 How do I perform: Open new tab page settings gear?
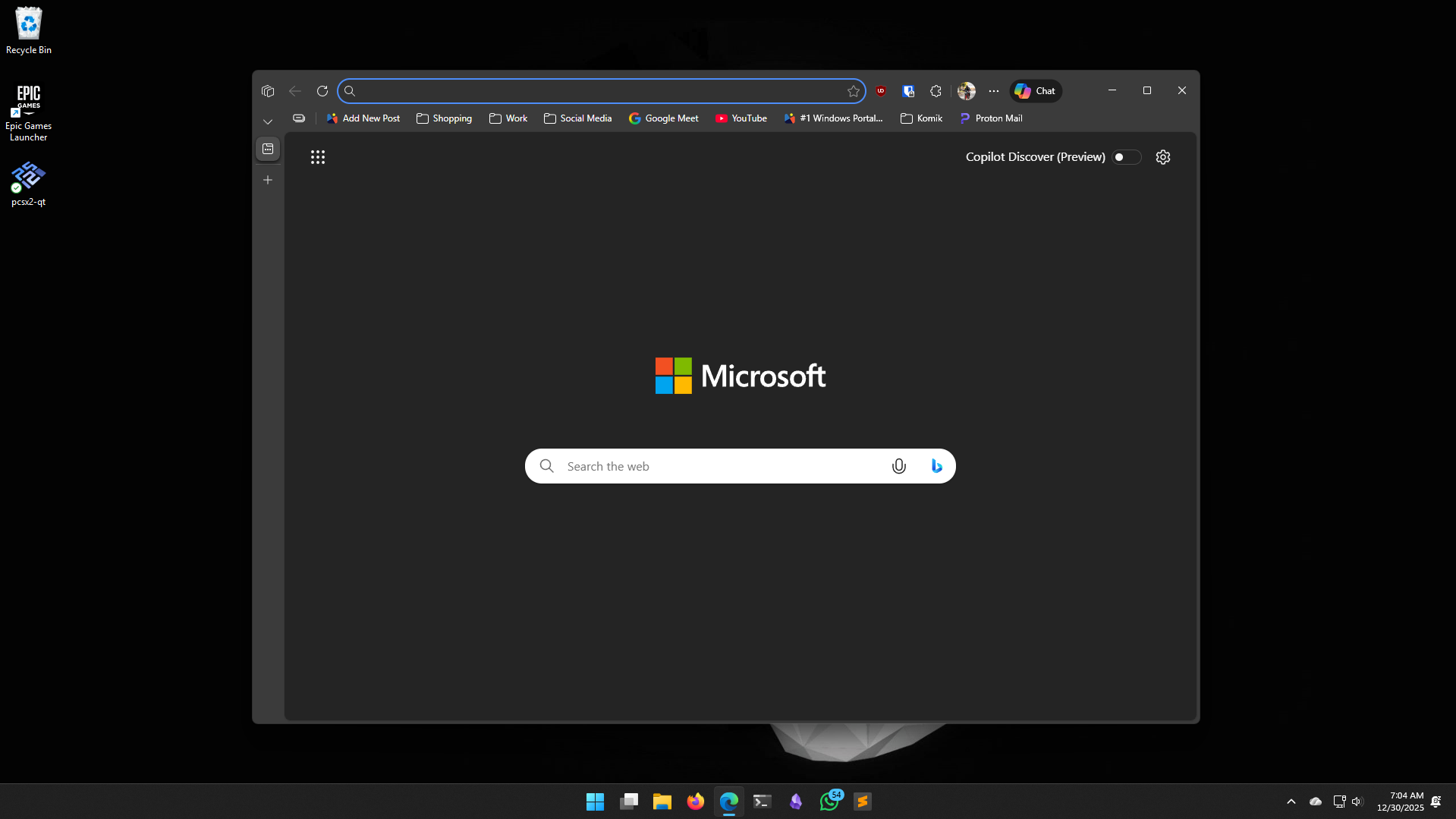(1163, 157)
